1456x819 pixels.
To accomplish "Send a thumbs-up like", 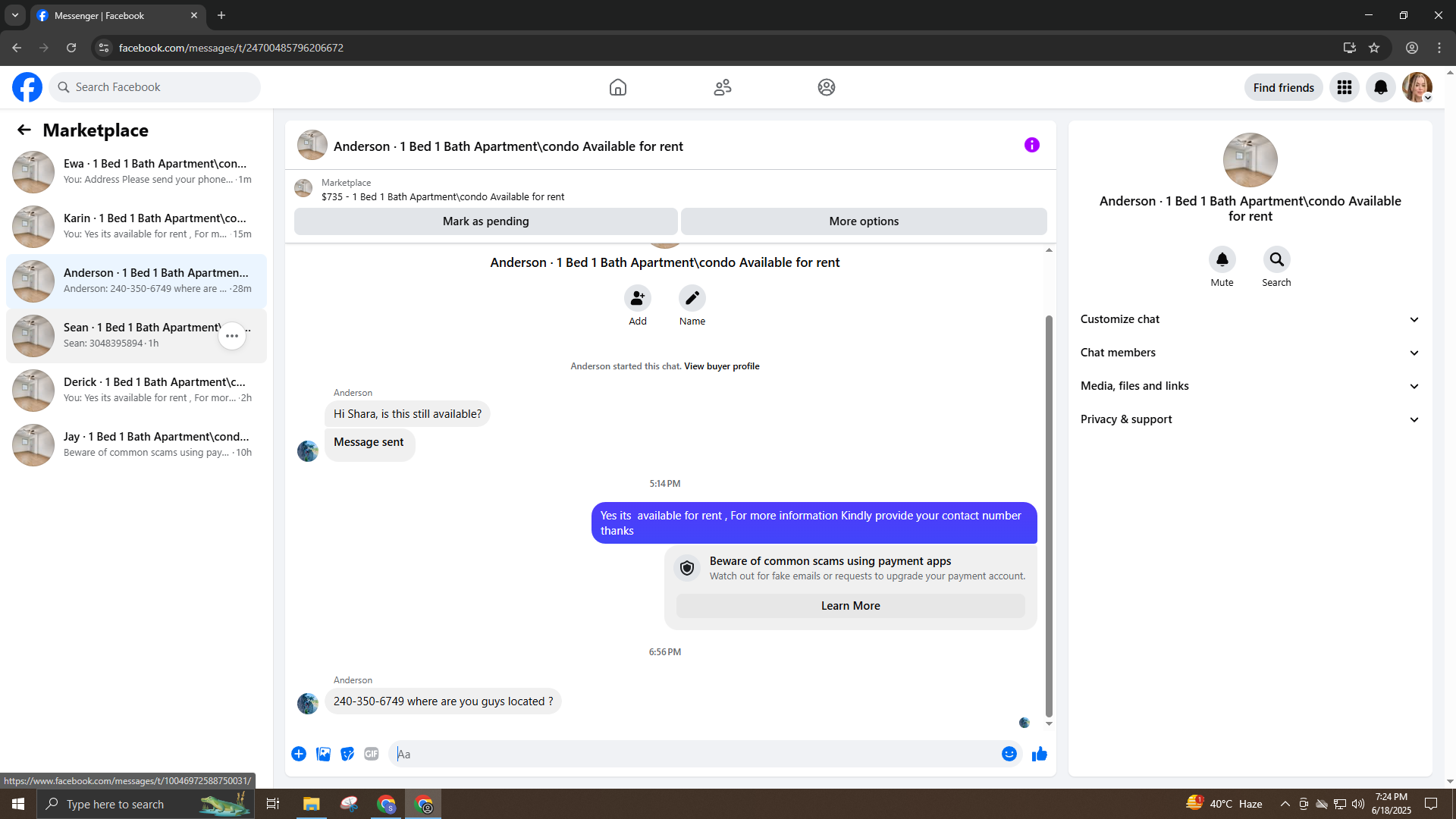I will 1040,754.
